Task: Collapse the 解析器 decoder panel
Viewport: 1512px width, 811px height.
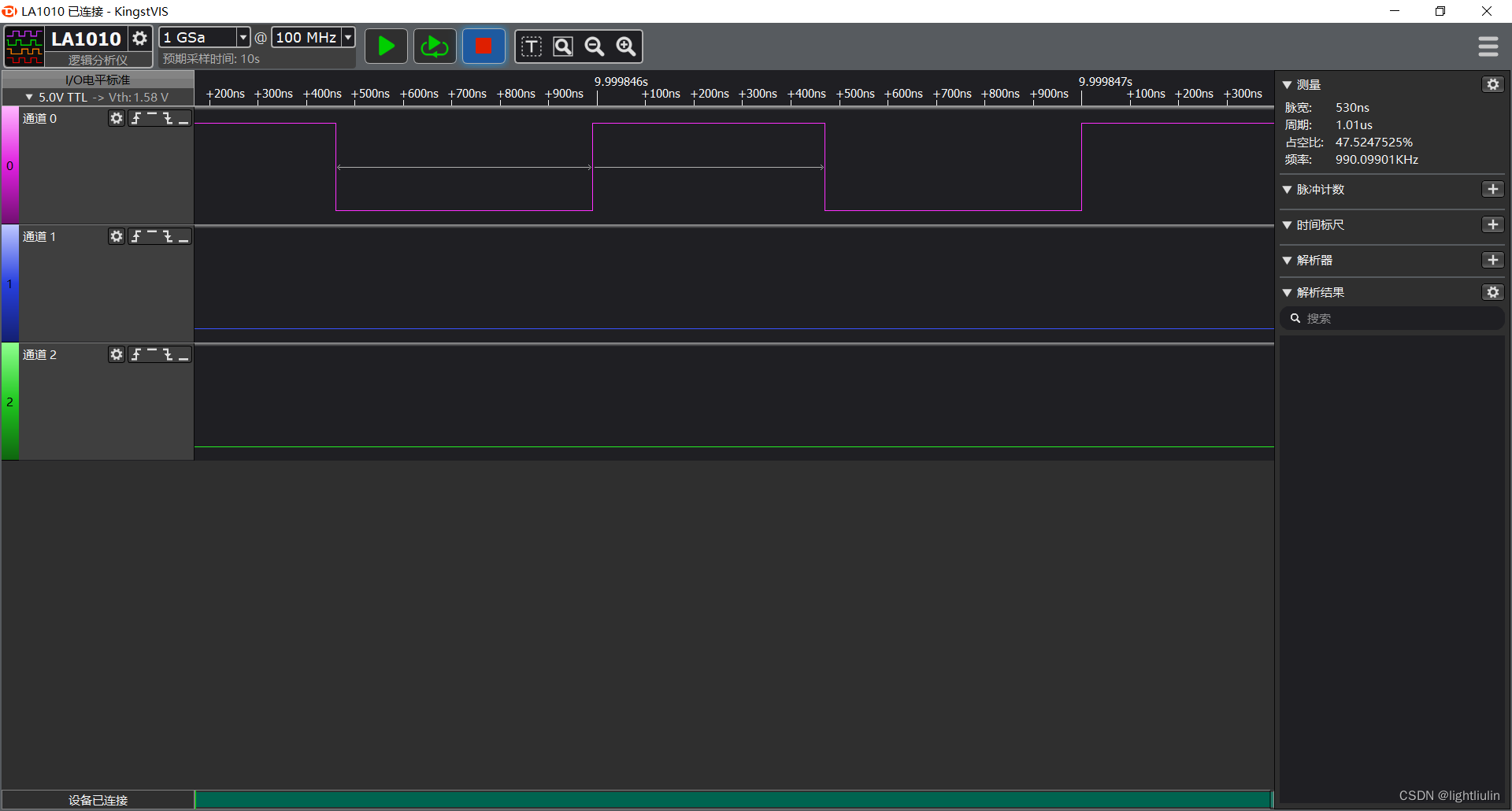Action: [x=1287, y=261]
